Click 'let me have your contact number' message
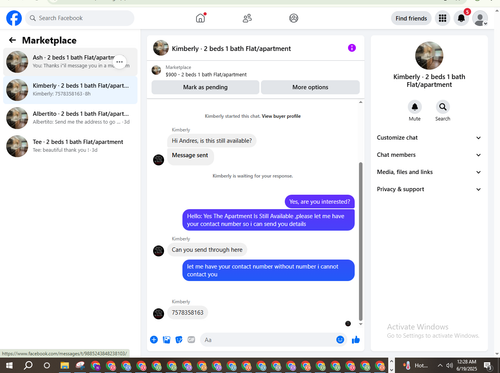500x373 pixels. 268,270
